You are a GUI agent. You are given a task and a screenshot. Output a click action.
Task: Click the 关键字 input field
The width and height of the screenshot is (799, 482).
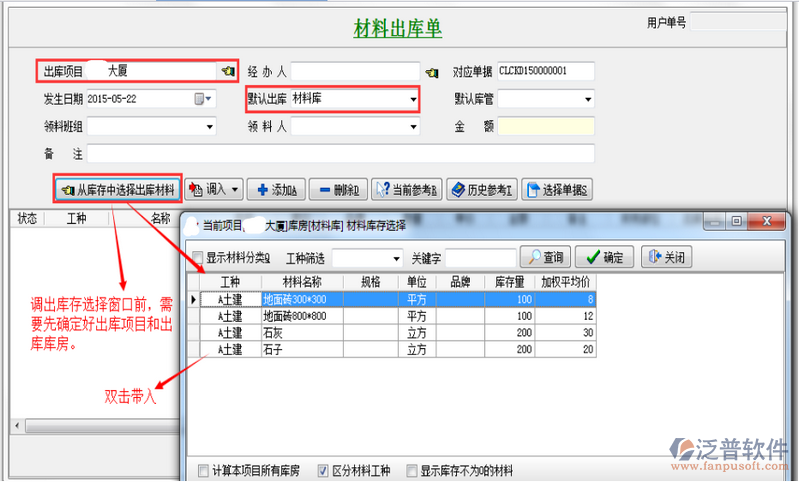click(x=481, y=258)
